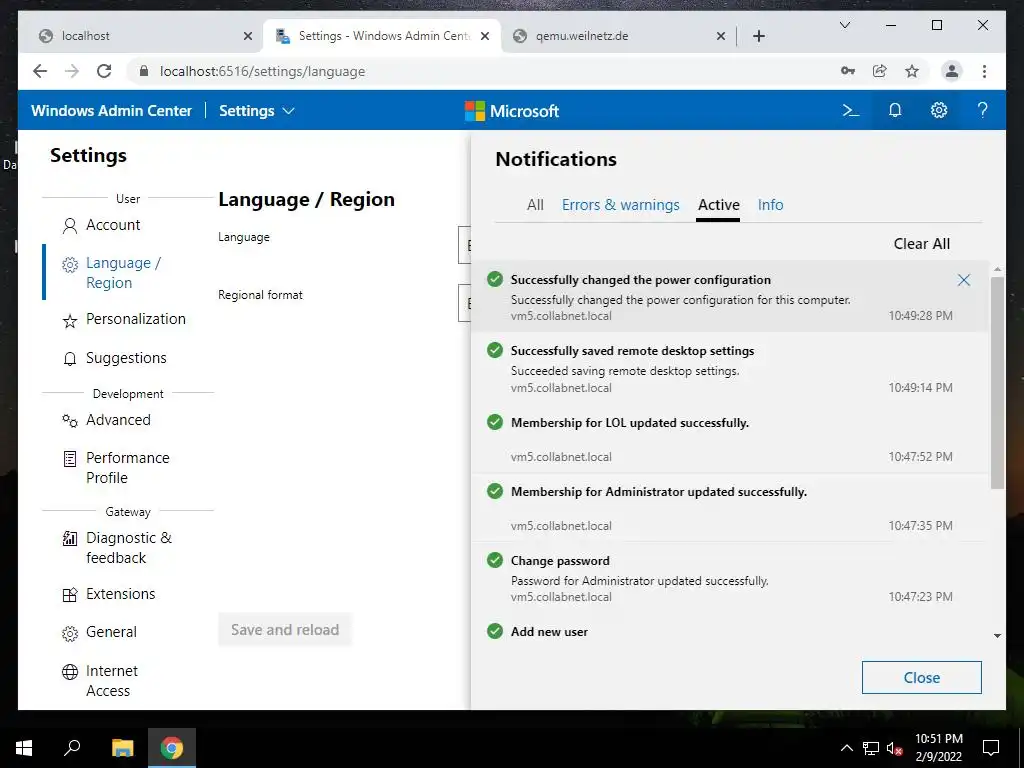This screenshot has height=768, width=1024.
Task: Open the notifications bell icon
Action: [895, 110]
